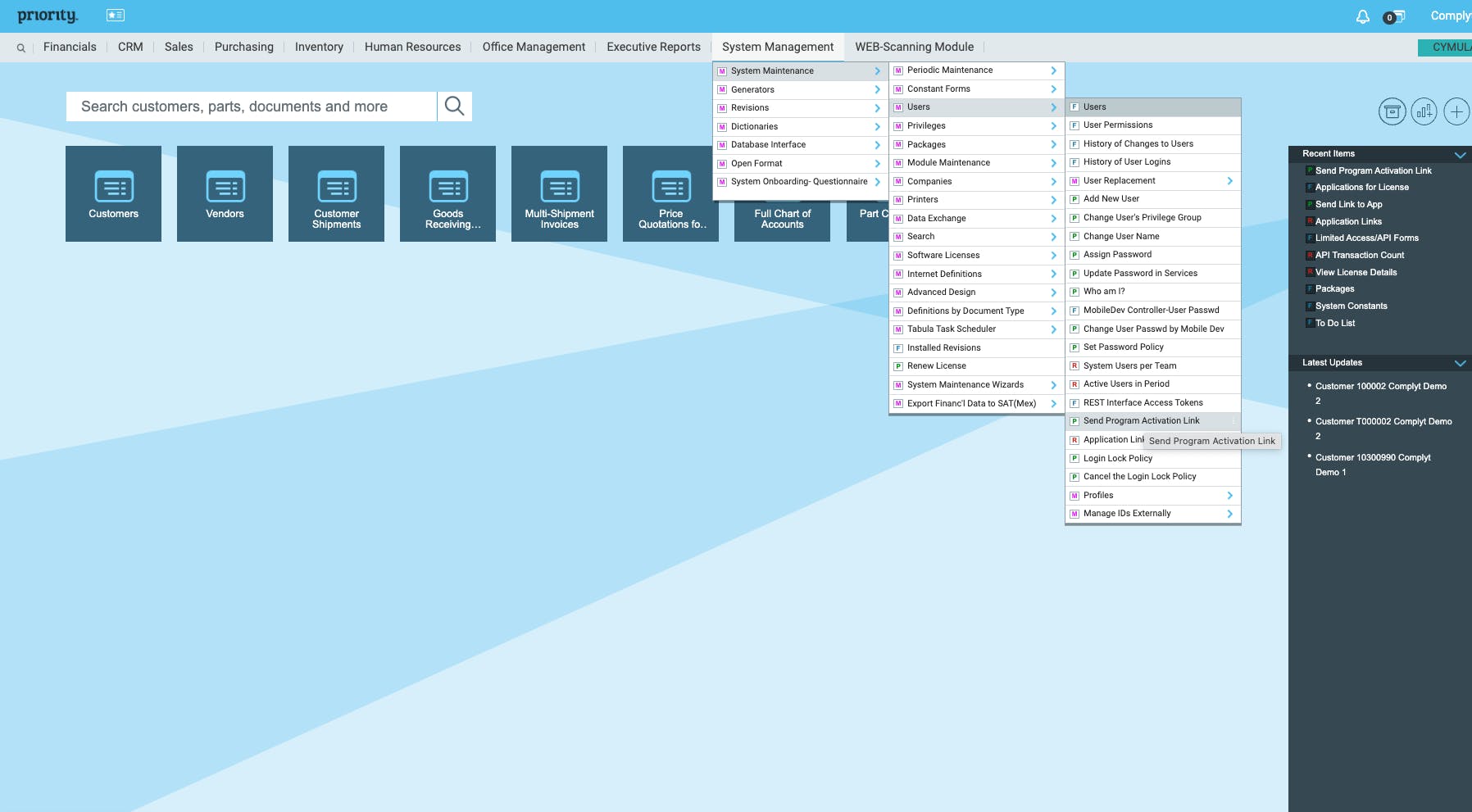Open the Vendors tile
This screenshot has height=812, width=1472.
[x=225, y=193]
